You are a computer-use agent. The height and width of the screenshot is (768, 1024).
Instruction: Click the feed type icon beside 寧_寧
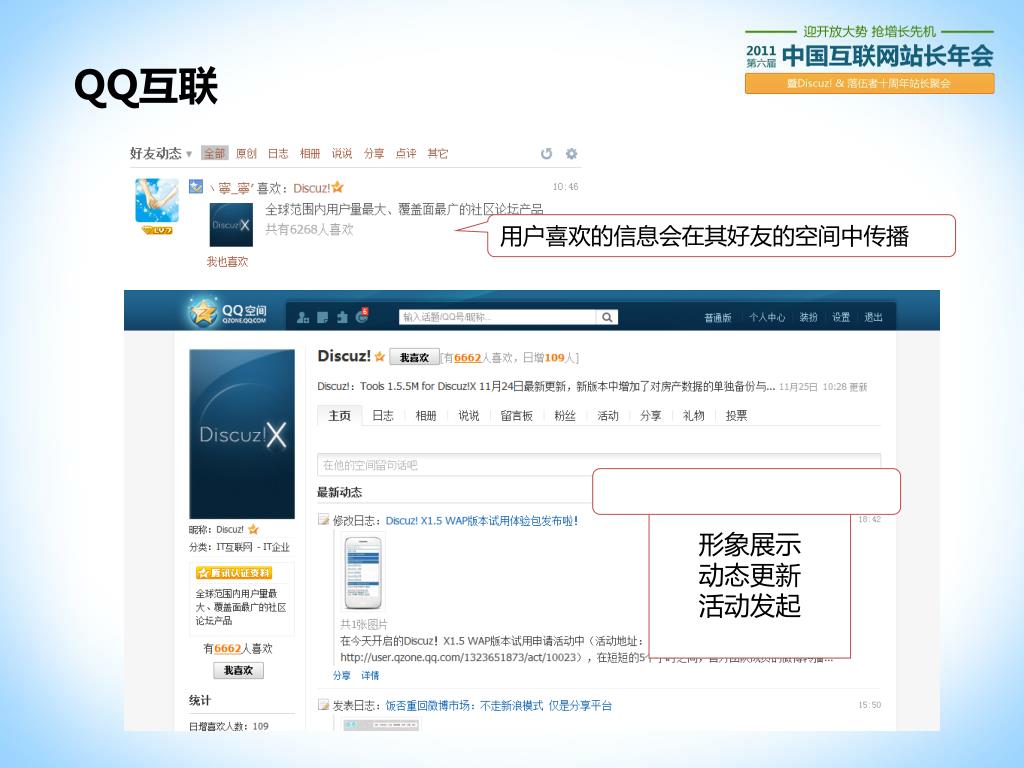[x=196, y=187]
